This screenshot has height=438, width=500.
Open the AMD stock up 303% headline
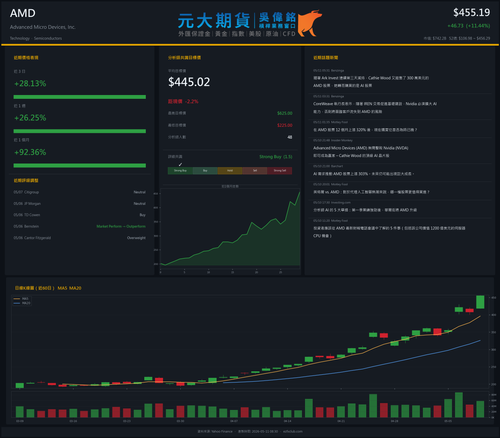(x=363, y=174)
